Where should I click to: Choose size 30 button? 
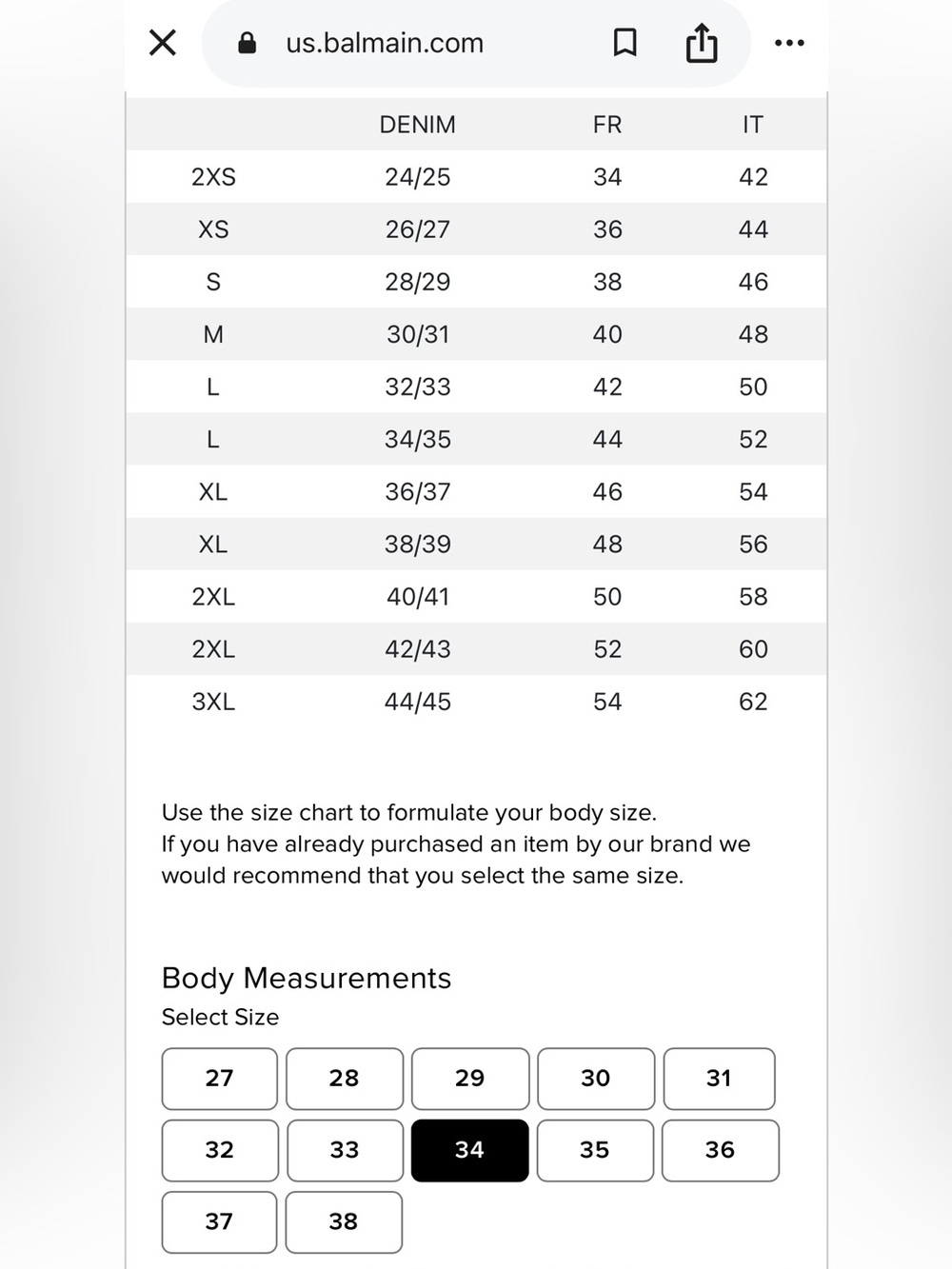[x=596, y=1079]
